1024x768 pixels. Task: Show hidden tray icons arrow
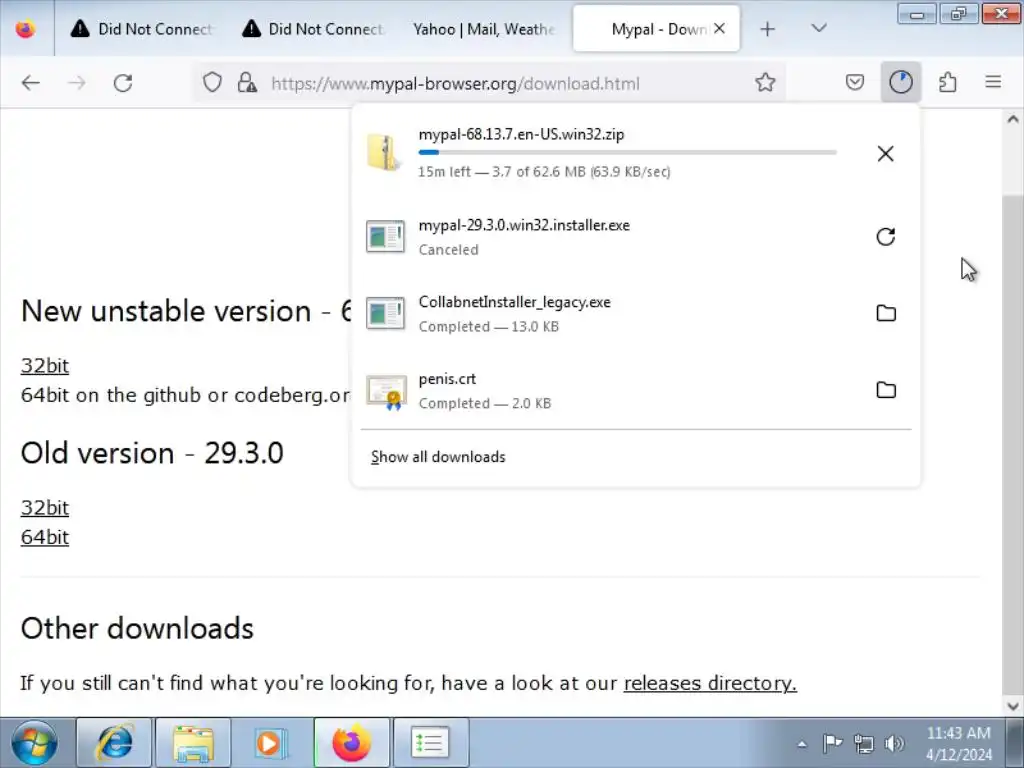pyautogui.click(x=802, y=744)
